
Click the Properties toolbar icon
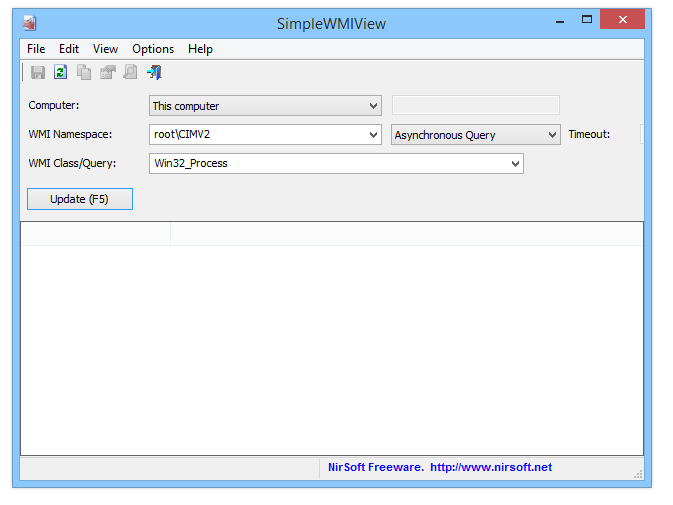(x=107, y=72)
